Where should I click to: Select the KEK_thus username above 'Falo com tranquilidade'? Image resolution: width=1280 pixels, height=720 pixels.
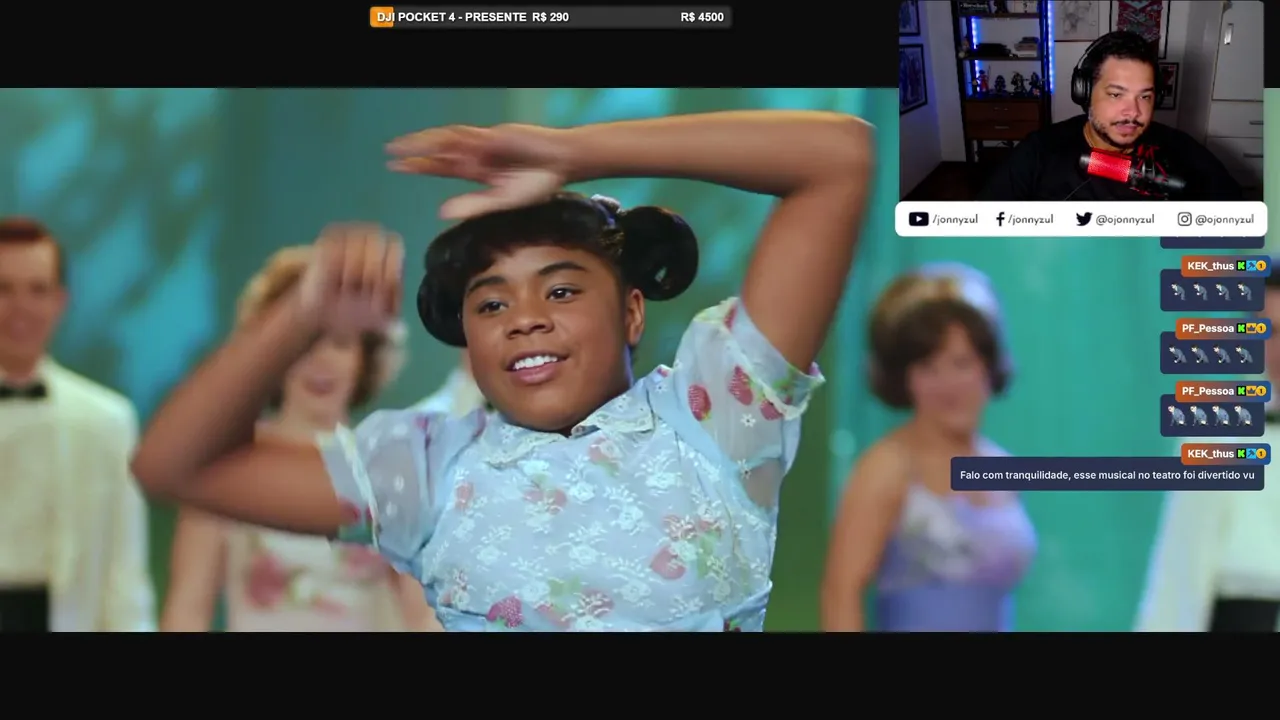[1210, 454]
